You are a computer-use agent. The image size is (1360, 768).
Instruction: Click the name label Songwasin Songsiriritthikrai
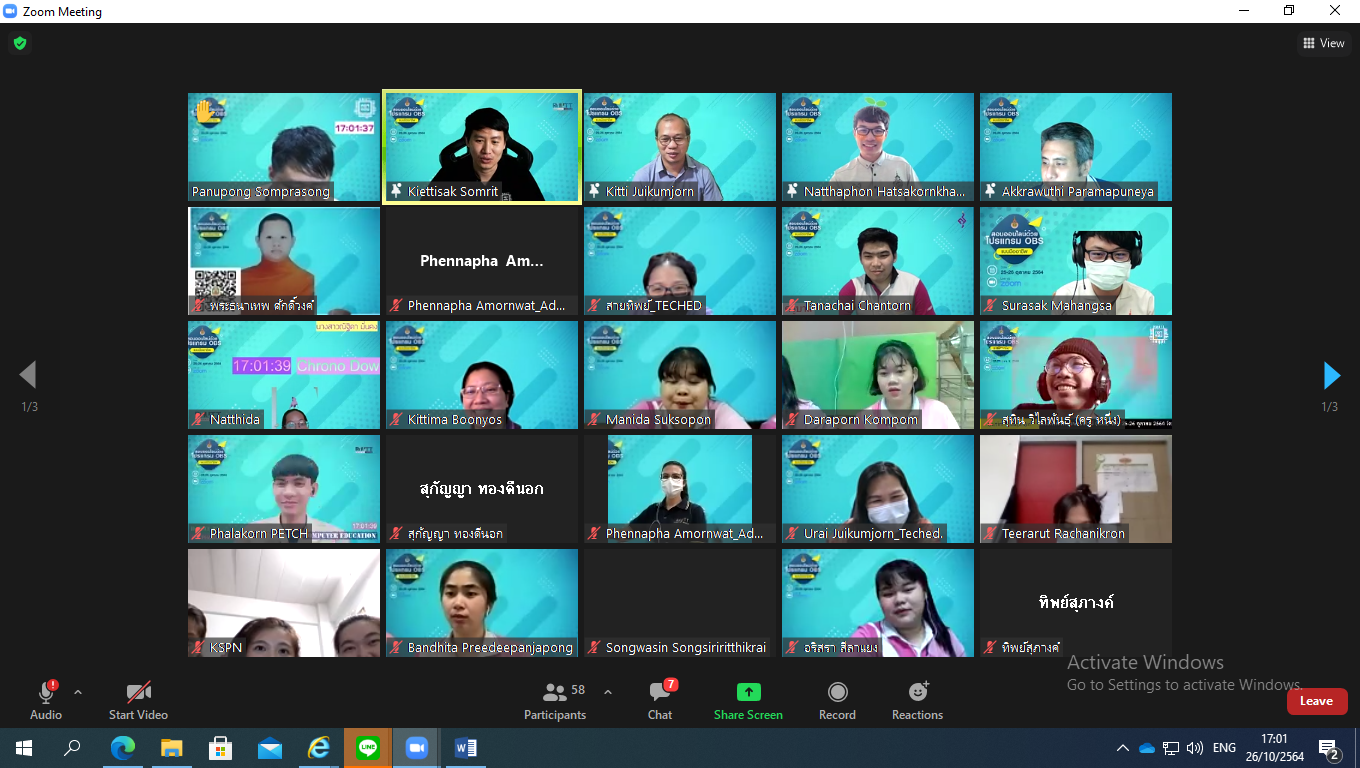[x=686, y=647]
